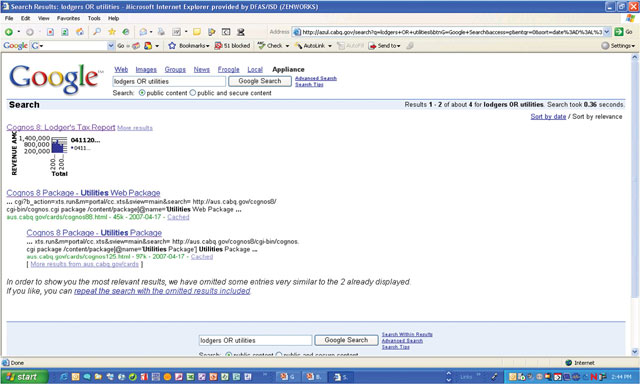Click the red N icon in system tray
Image resolution: width=640 pixels, height=384 pixels.
[594, 377]
